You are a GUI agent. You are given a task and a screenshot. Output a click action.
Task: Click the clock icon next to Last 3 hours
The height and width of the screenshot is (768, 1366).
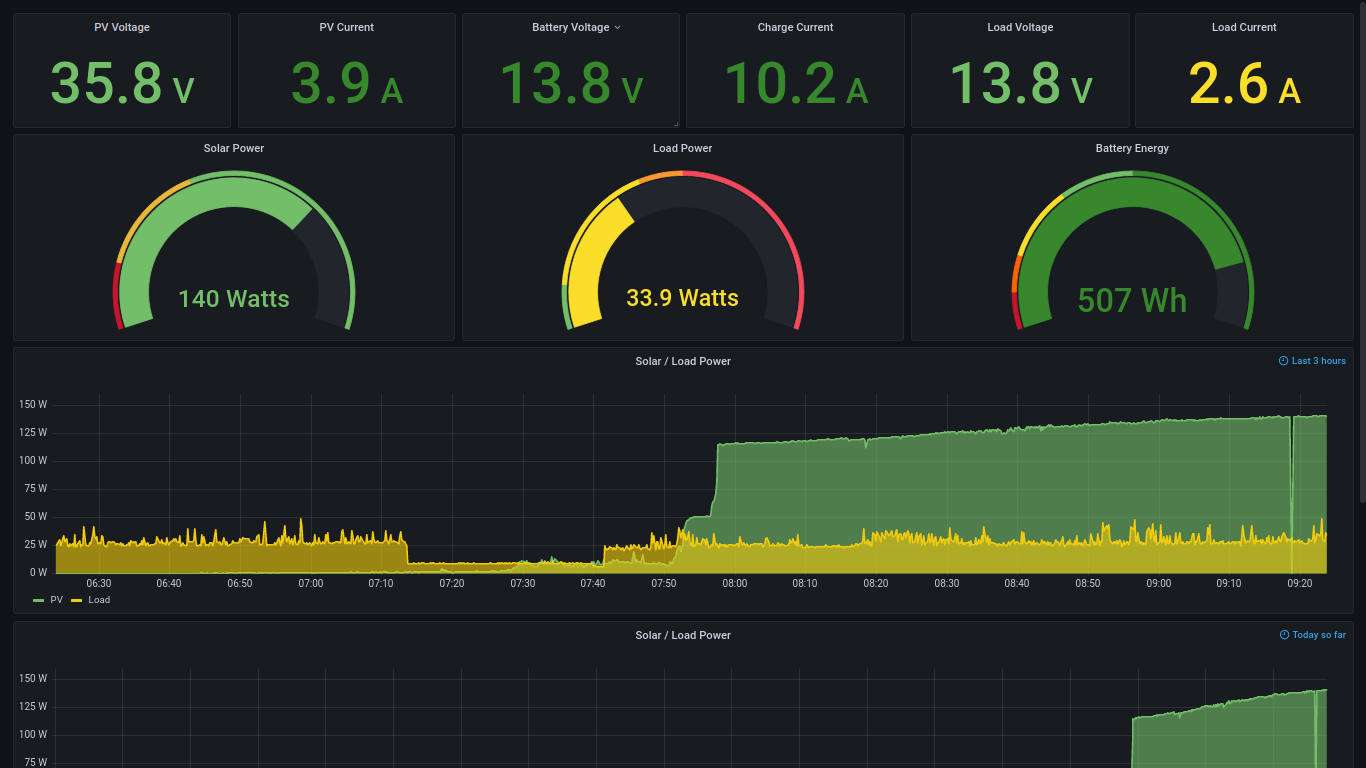click(1284, 361)
